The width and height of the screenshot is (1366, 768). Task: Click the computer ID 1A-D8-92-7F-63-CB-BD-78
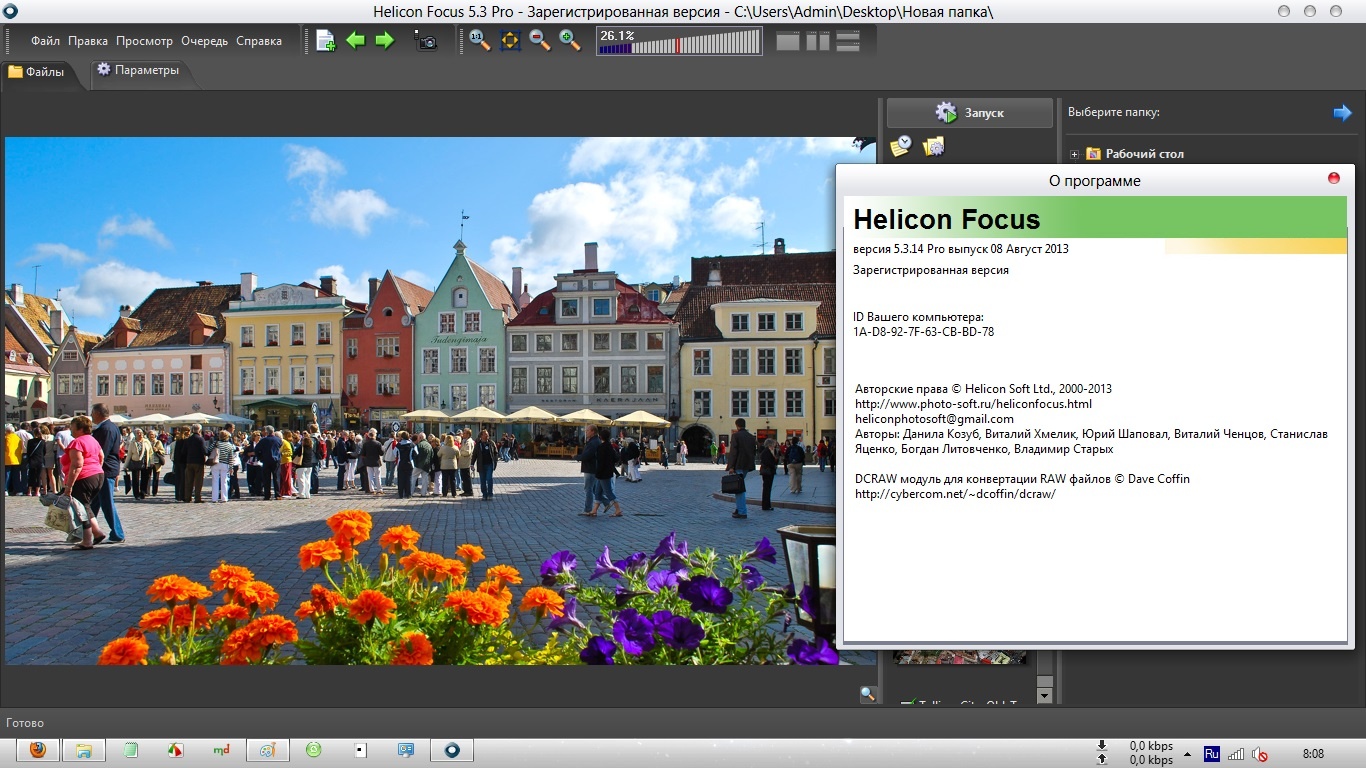tap(923, 332)
